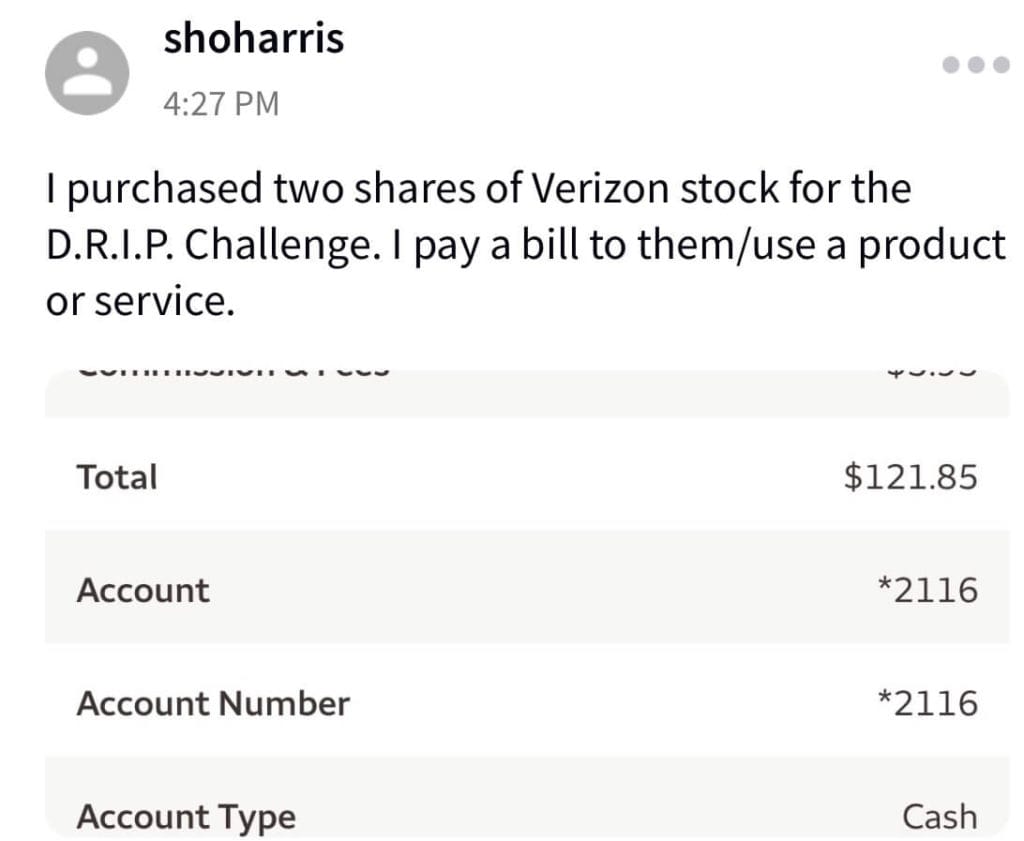Image resolution: width=1024 pixels, height=841 pixels.
Task: Click the 'or service.' message line
Action: [140, 302]
